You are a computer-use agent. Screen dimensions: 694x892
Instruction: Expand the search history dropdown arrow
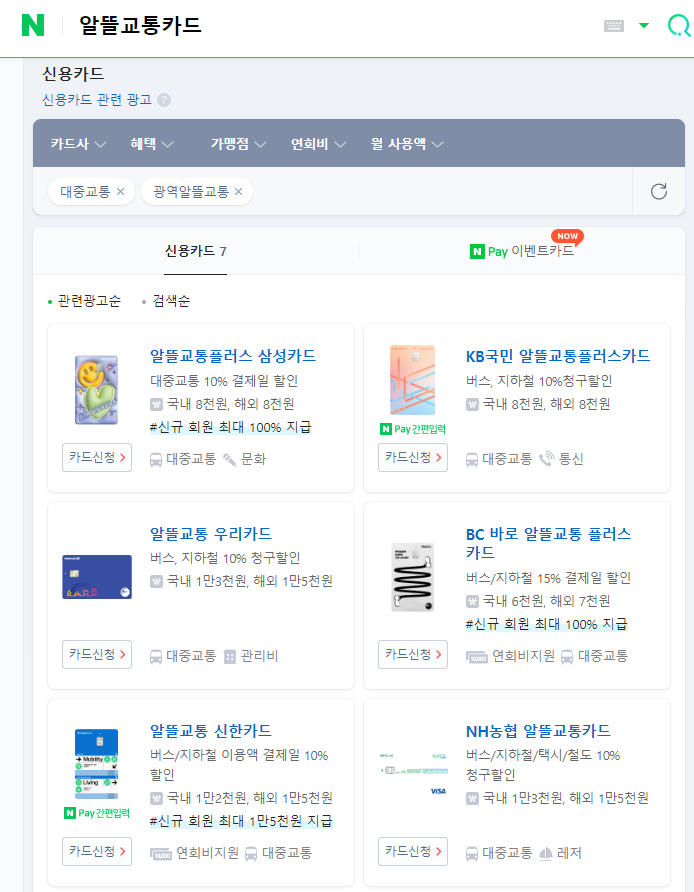pos(644,26)
